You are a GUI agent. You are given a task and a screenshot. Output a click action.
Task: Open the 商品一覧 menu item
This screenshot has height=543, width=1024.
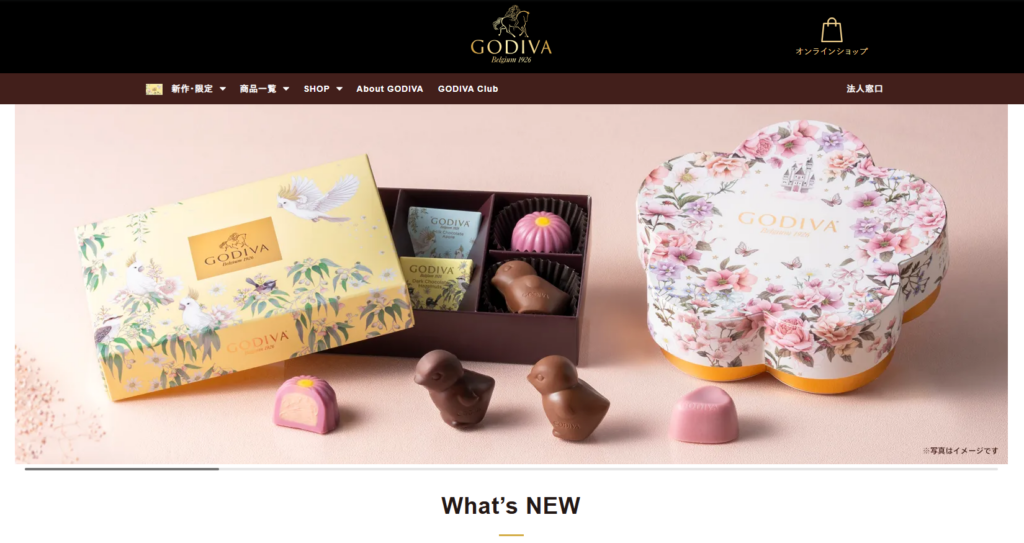258,89
